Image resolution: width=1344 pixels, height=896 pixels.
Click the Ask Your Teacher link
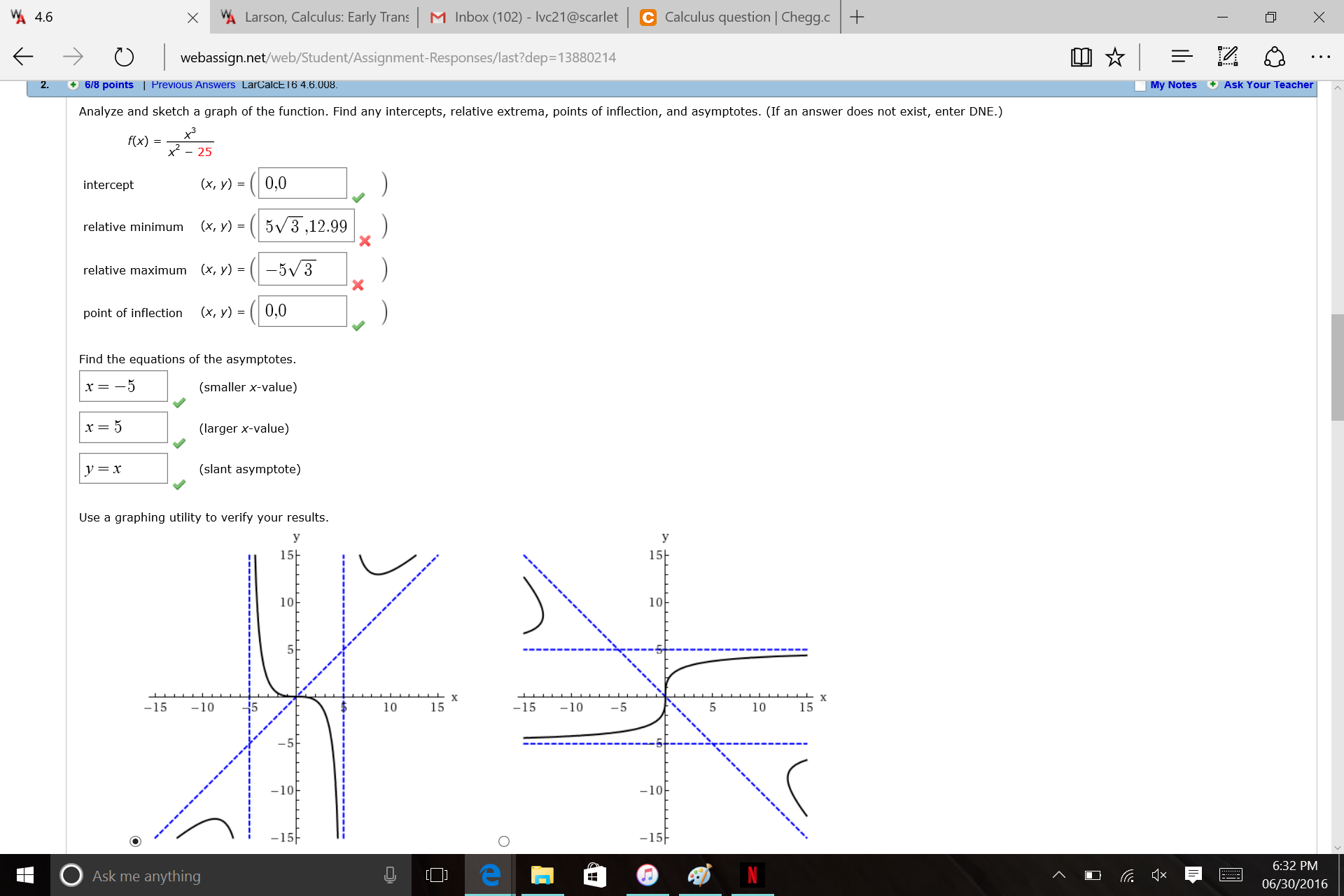1267,85
